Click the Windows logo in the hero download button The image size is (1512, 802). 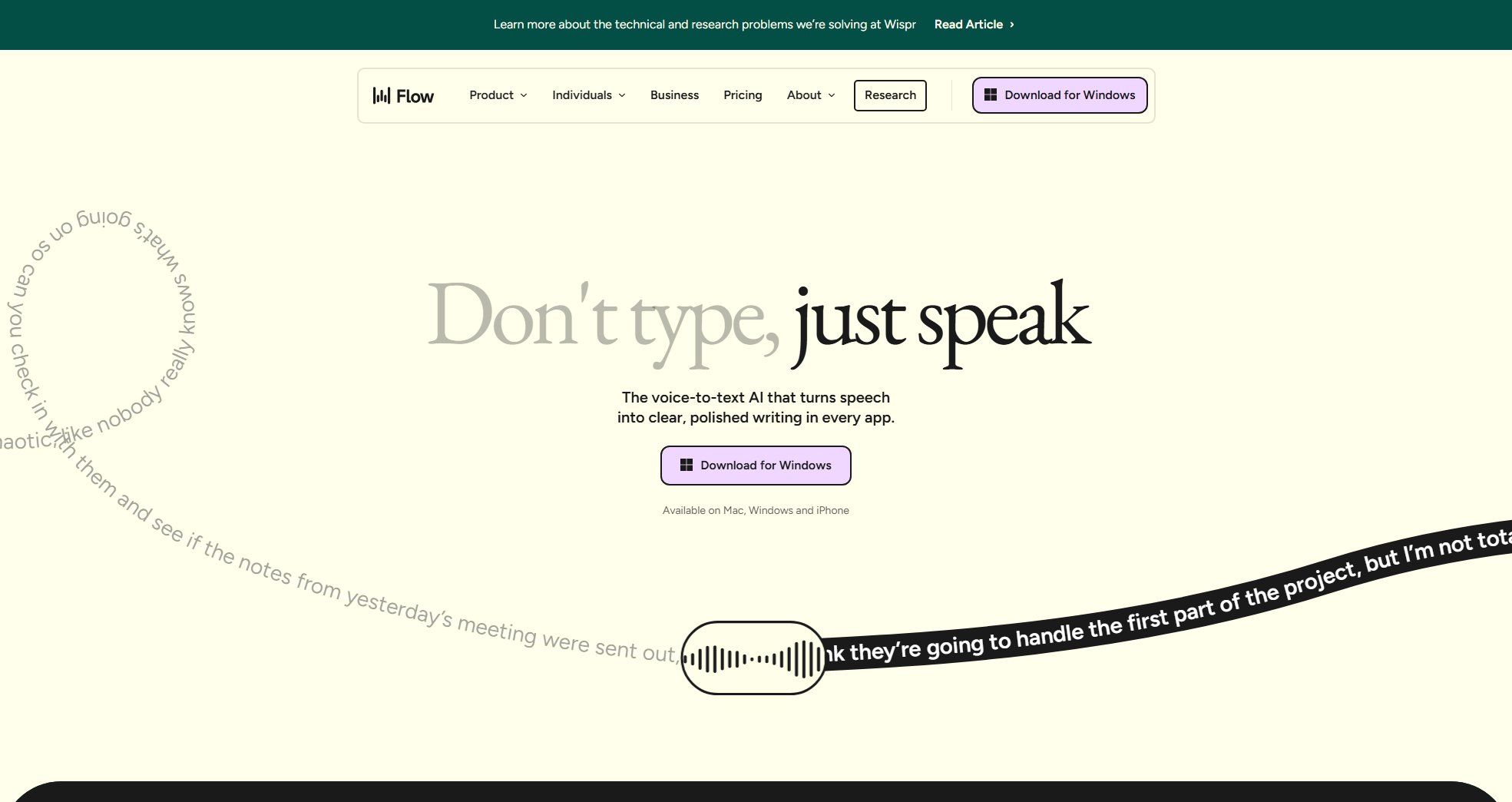coord(687,466)
